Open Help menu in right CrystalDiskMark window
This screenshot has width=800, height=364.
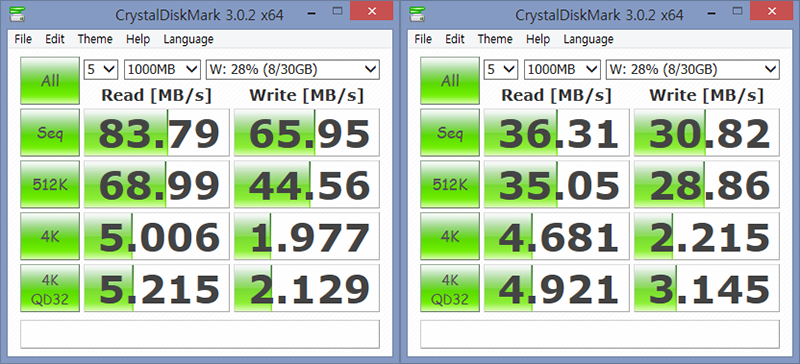[538, 39]
